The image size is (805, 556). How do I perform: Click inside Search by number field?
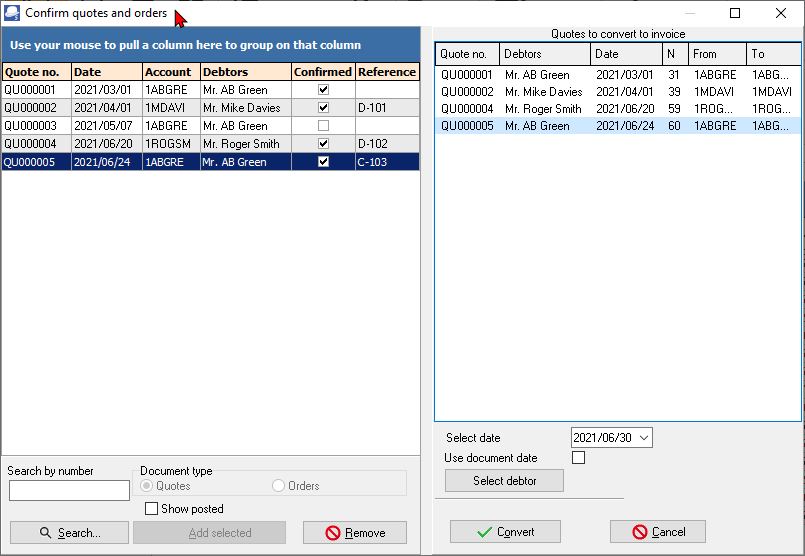tap(69, 490)
